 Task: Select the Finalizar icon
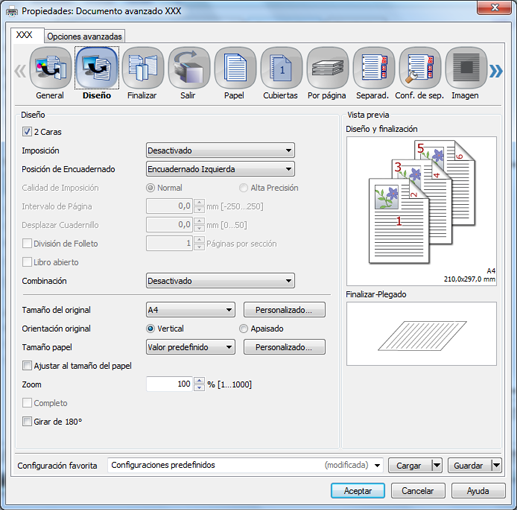pyautogui.click(x=143, y=68)
